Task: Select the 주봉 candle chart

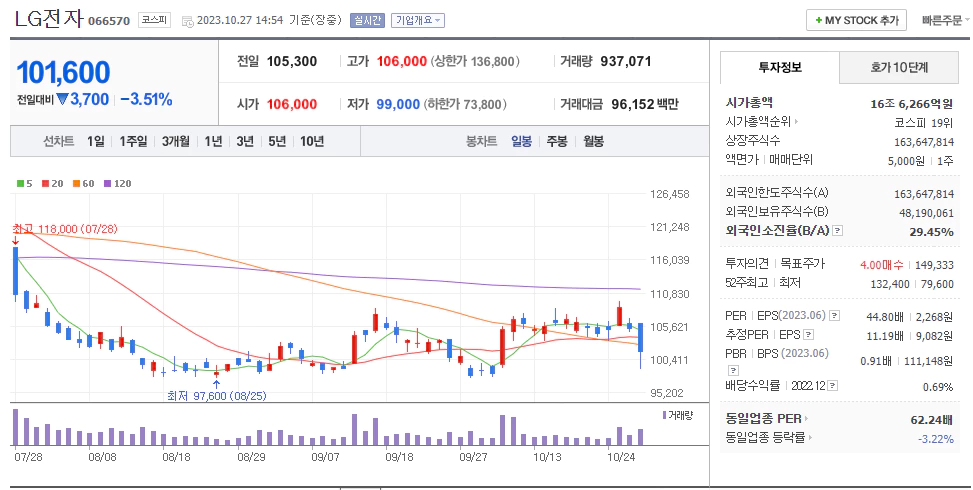Action: click(557, 141)
